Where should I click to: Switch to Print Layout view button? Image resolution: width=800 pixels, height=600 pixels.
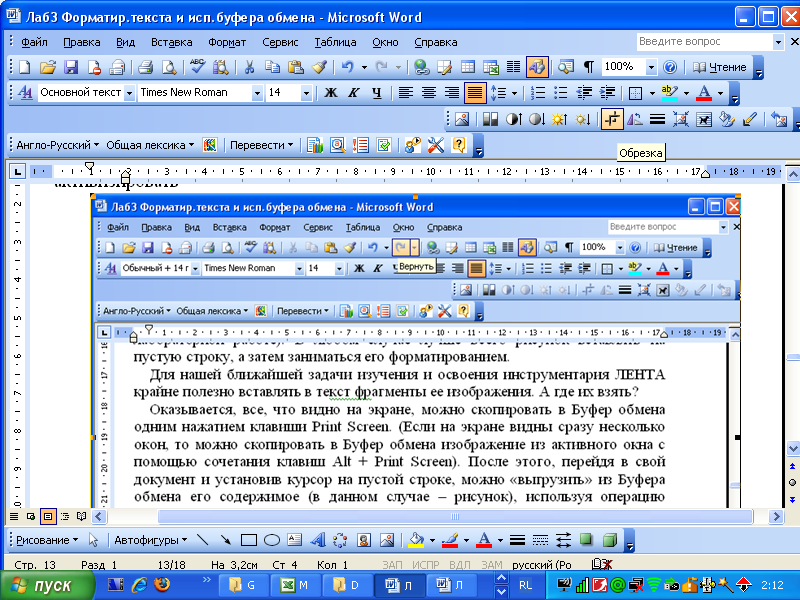tap(48, 516)
